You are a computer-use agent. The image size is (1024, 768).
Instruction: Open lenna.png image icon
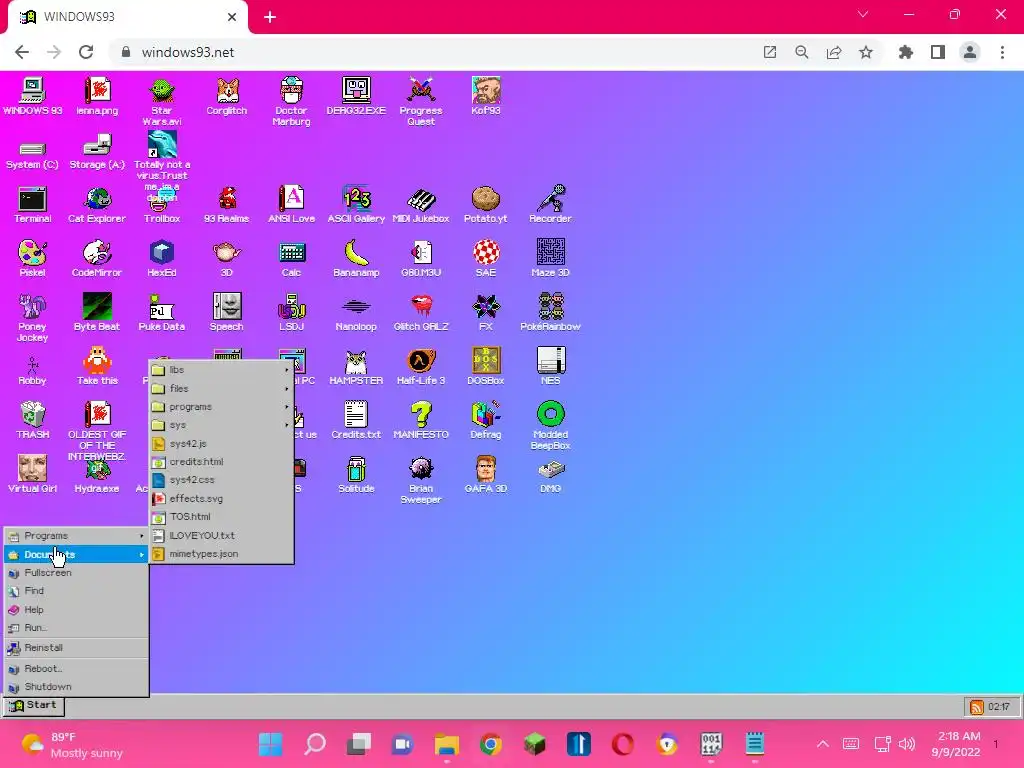pyautogui.click(x=97, y=97)
